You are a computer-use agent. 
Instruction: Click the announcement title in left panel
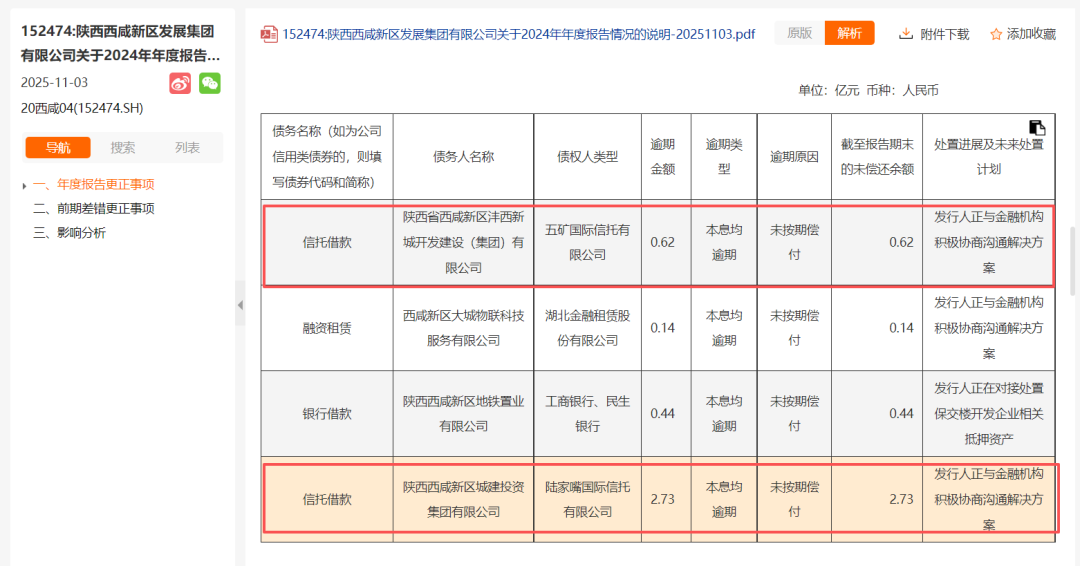click(x=121, y=43)
